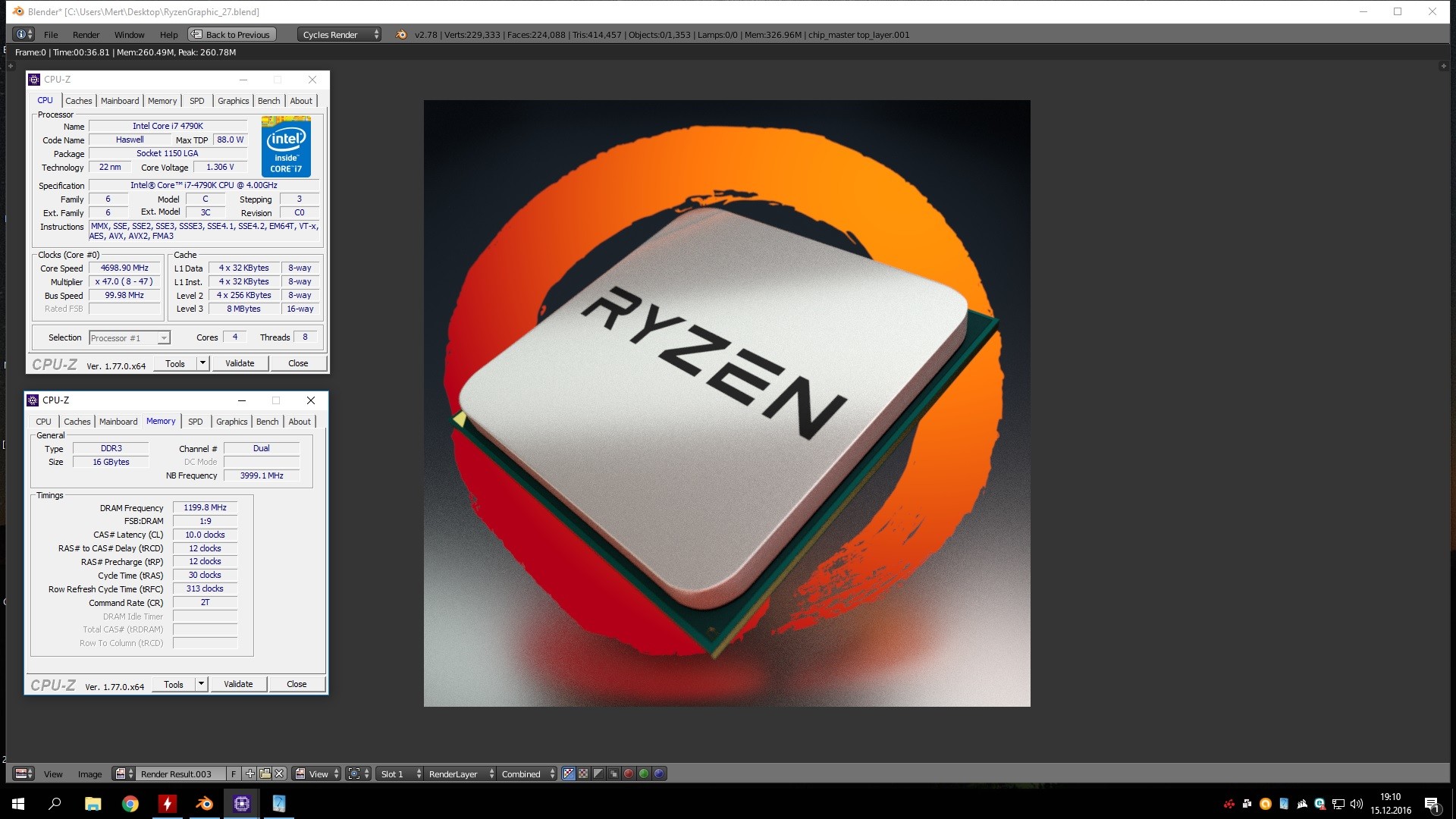Image resolution: width=1456 pixels, height=819 pixels.
Task: Click Validate in bottom CPU-Z window
Action: 238,684
